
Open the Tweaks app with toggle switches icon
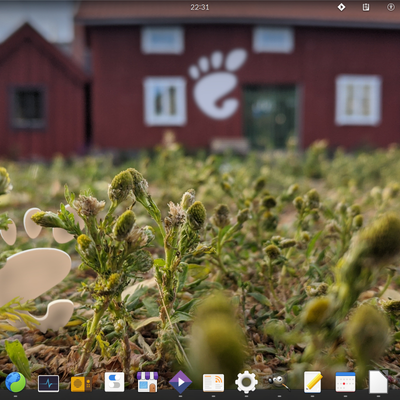(114, 382)
